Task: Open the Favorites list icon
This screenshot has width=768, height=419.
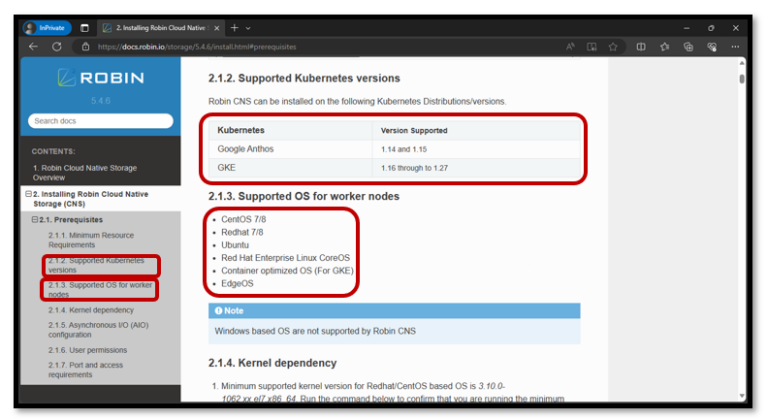Action: (x=664, y=47)
